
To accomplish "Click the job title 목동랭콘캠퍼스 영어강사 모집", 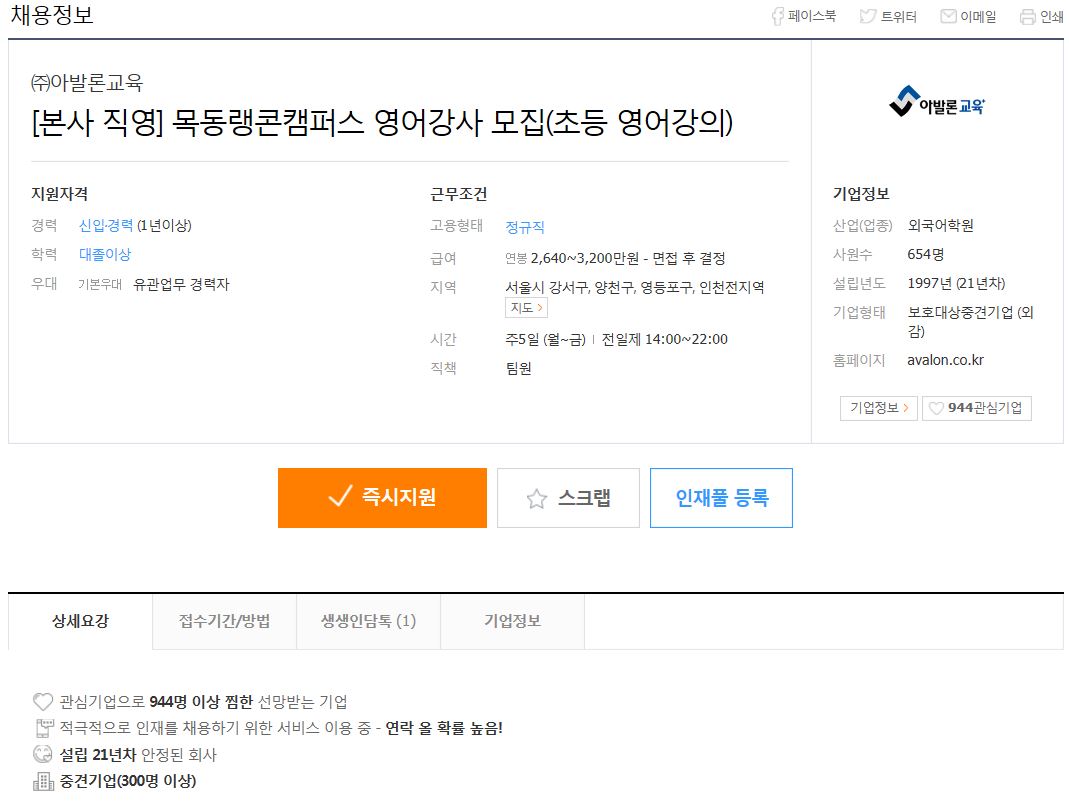I will coord(382,123).
